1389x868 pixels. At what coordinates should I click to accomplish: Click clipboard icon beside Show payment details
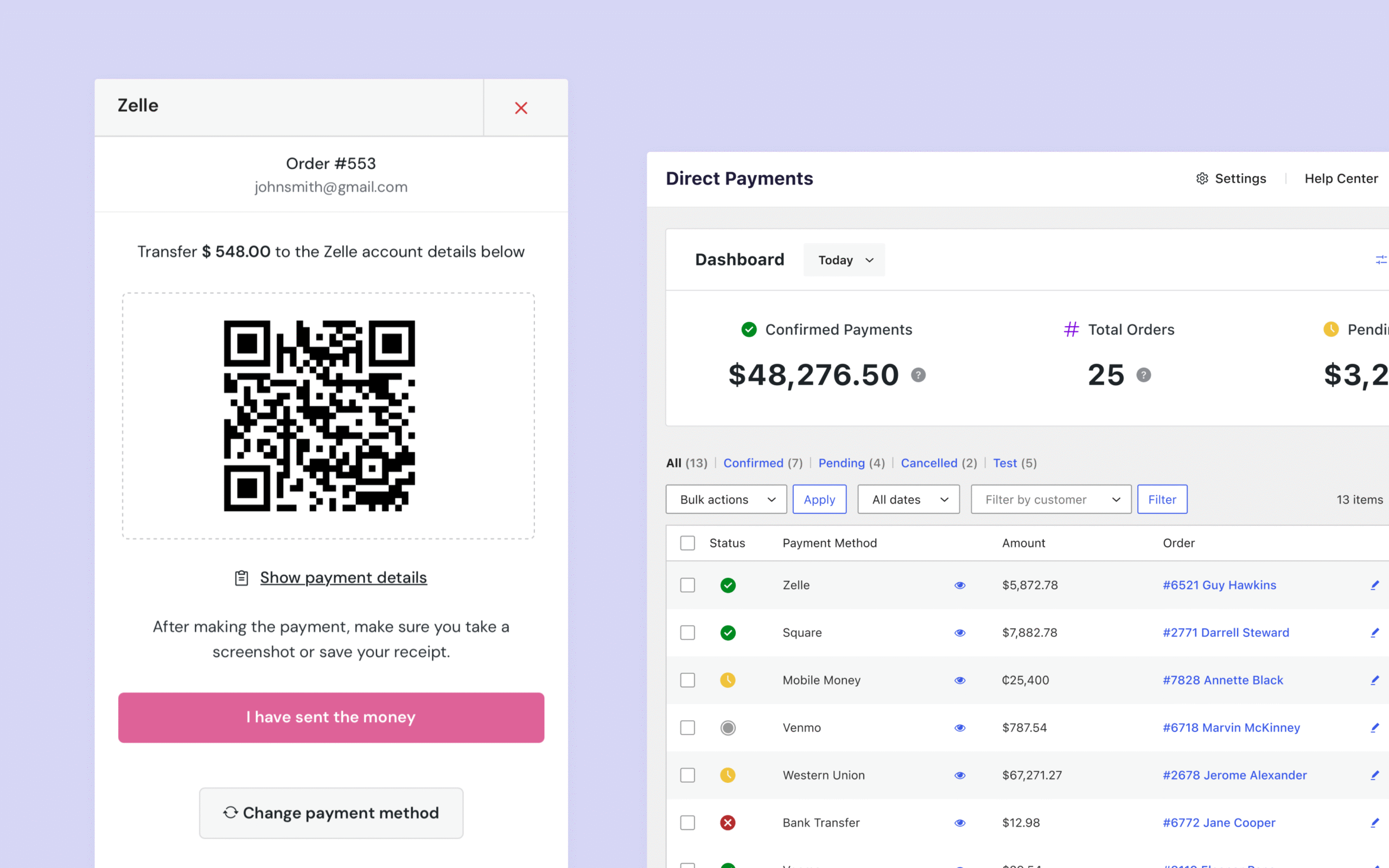(x=241, y=578)
